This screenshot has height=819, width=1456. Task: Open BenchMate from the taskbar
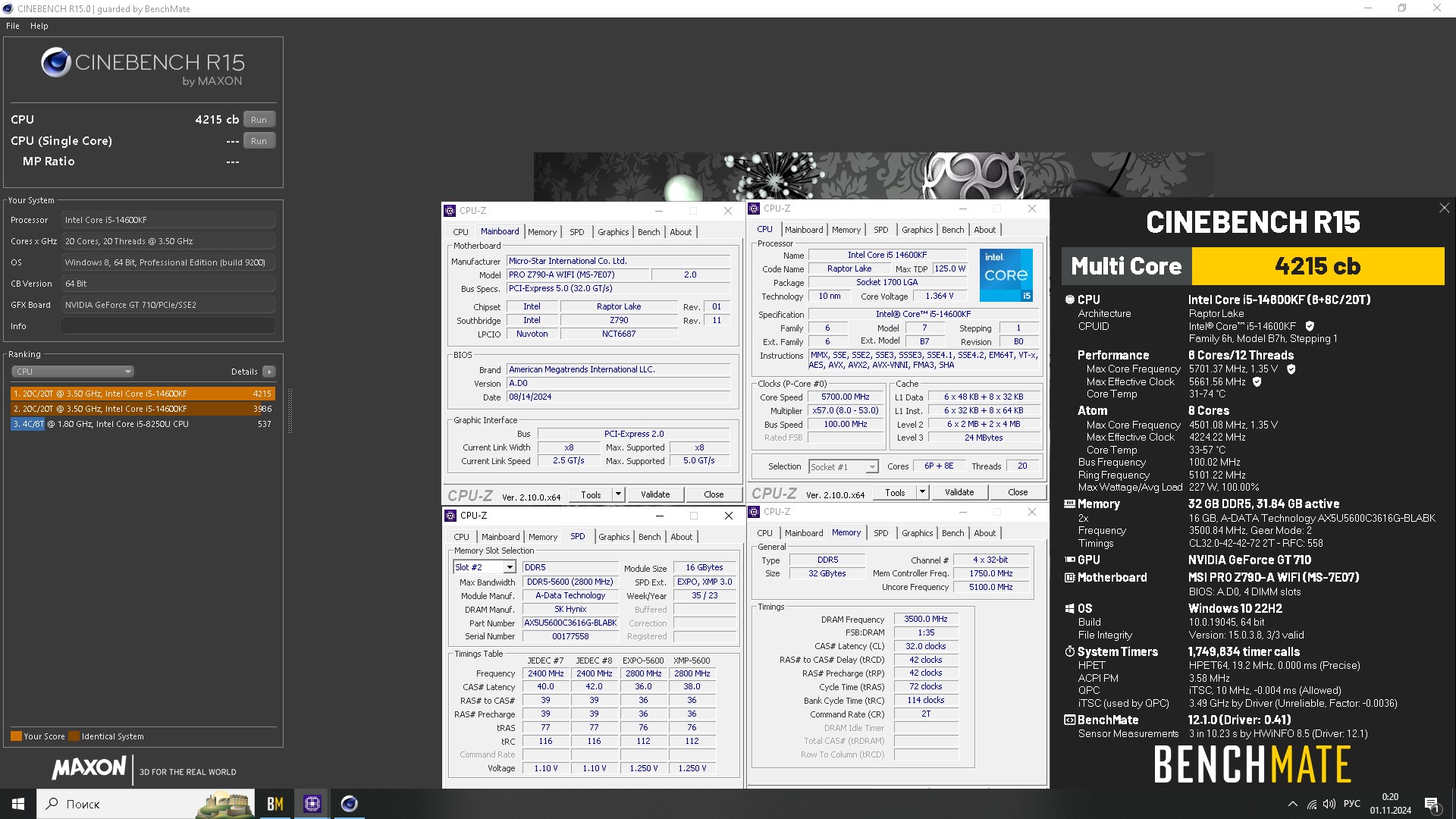tap(275, 804)
